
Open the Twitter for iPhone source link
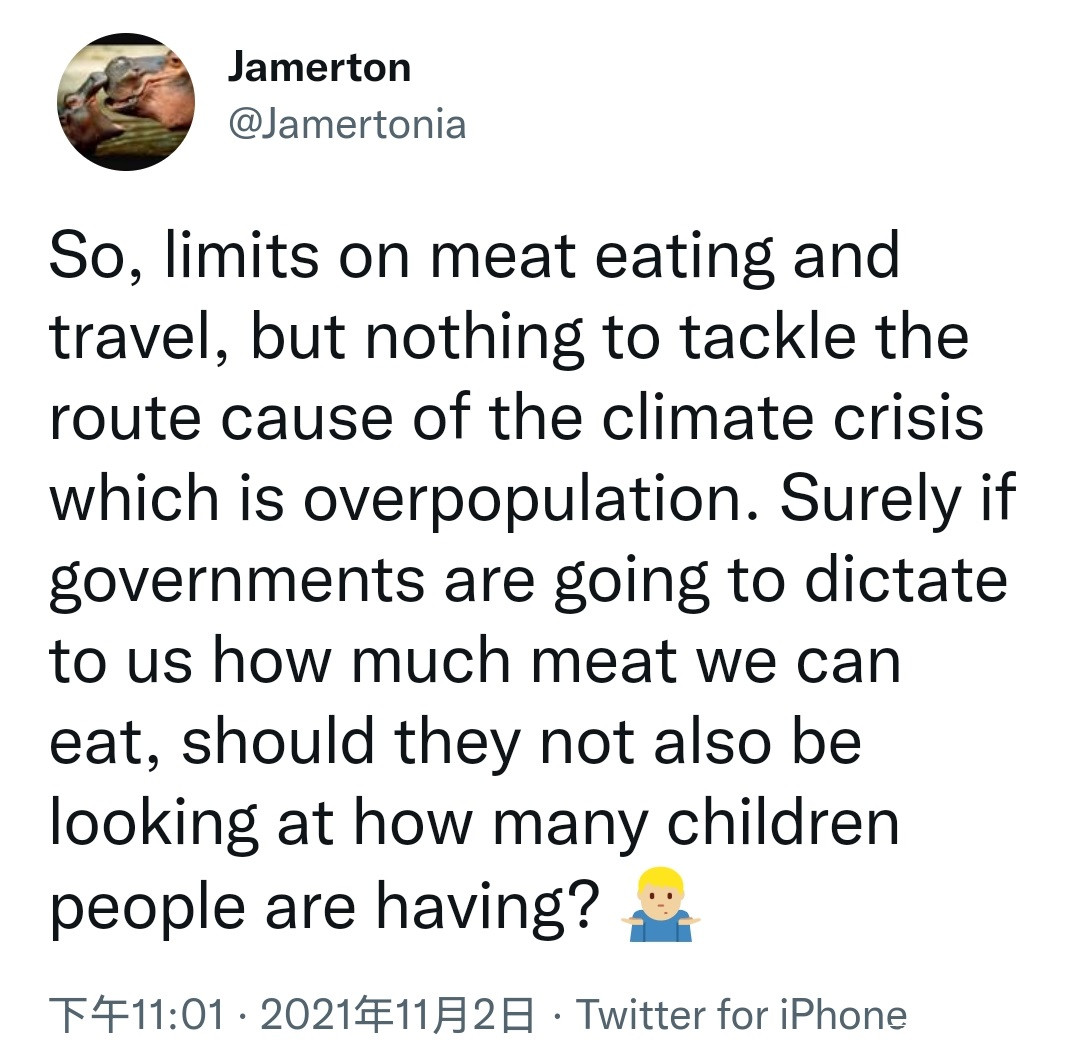(741, 1017)
